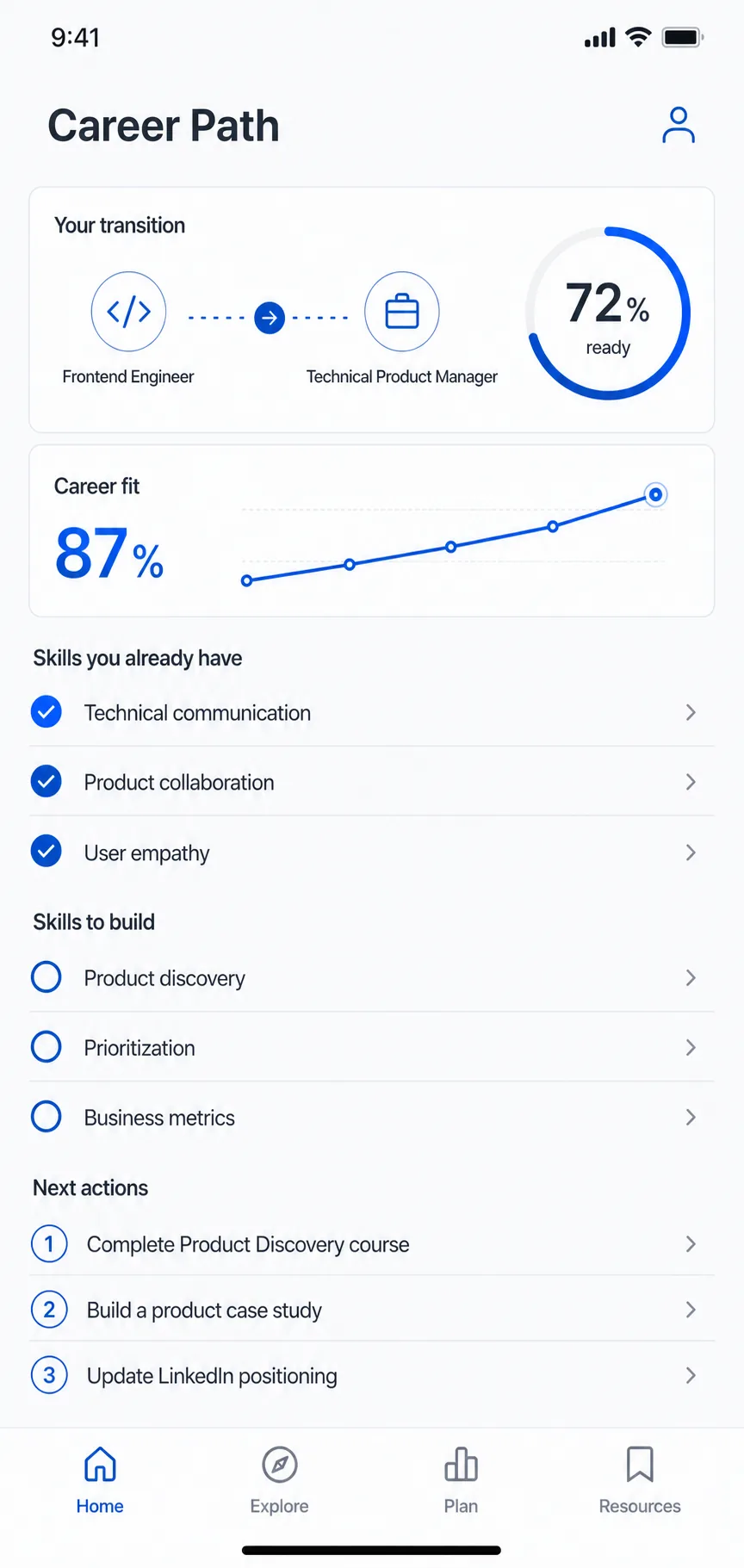Open the user profile icon
Screen dimensions: 744x1568
679,125
